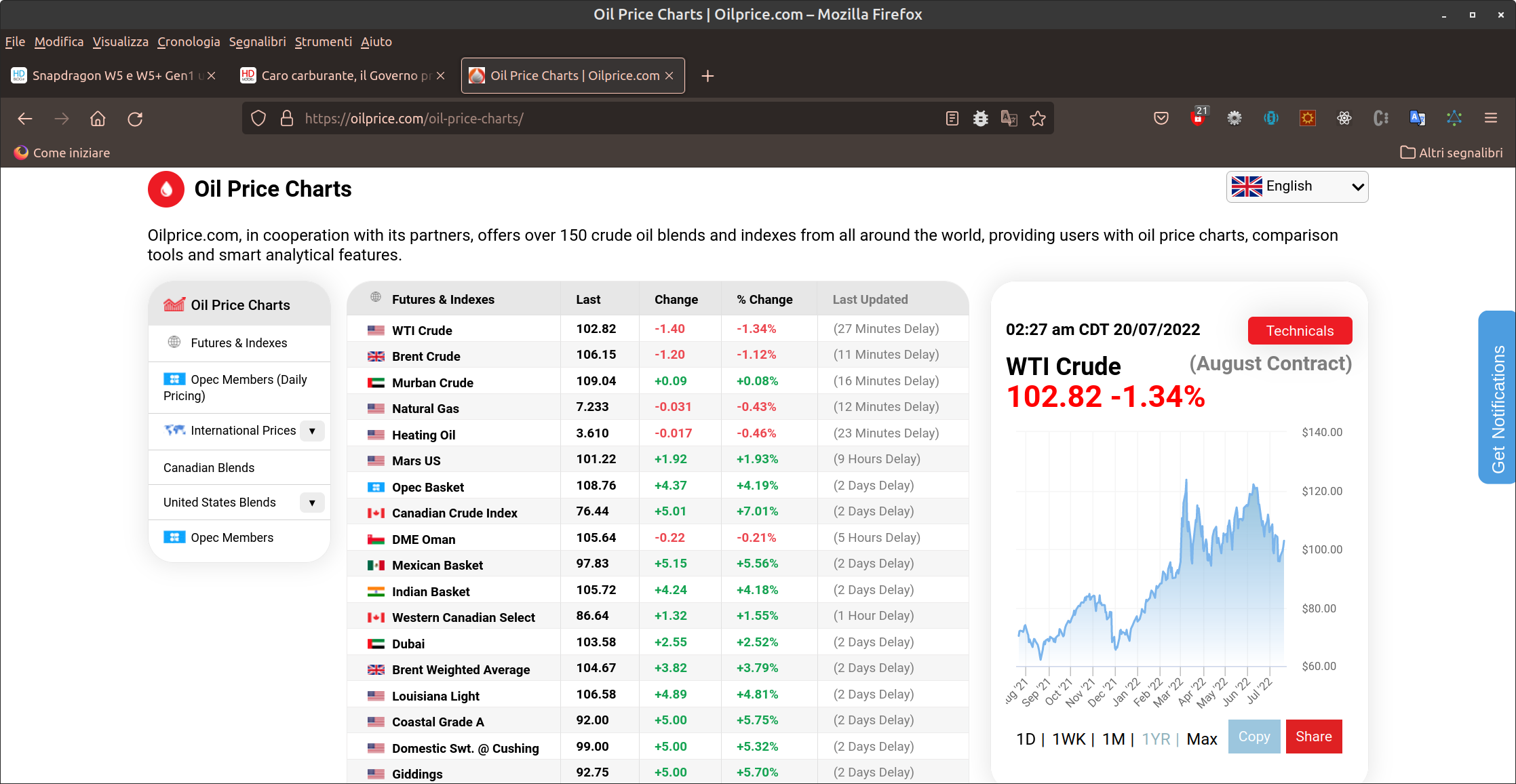The image size is (1516, 784).
Task: Expand International Prices submenu arrow
Action: coord(312,431)
